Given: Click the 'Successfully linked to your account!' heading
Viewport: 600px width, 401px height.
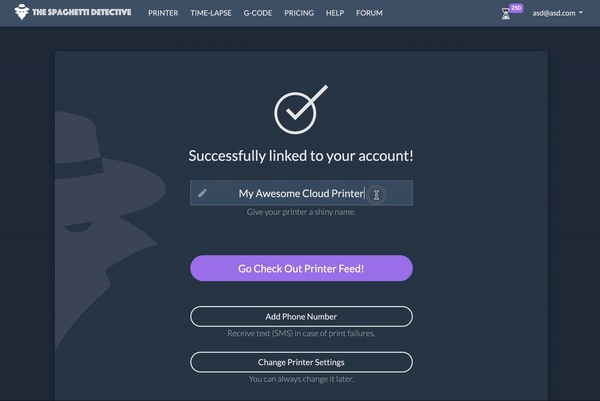Looking at the screenshot, I should (x=301, y=156).
